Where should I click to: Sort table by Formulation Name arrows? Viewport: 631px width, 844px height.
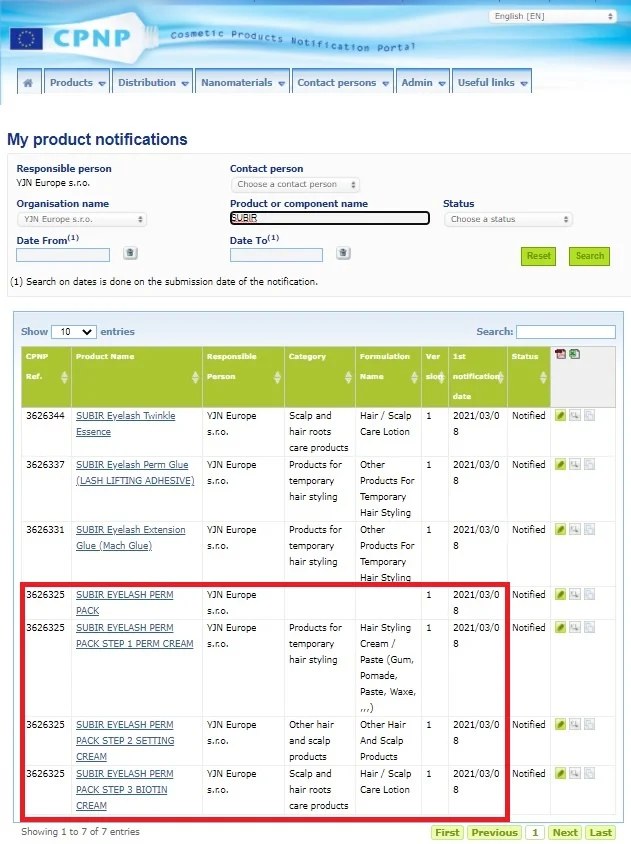pyautogui.click(x=414, y=377)
